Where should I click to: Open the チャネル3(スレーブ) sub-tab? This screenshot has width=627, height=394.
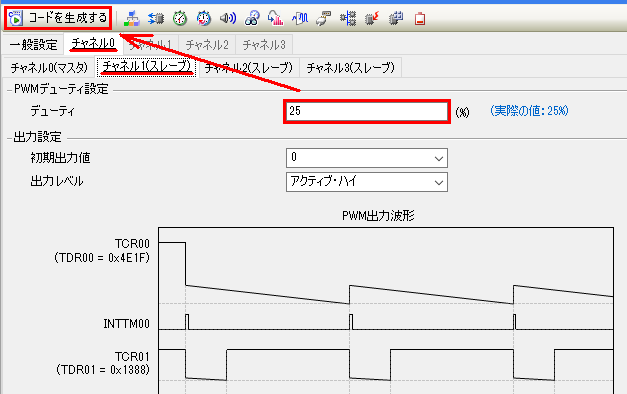(x=351, y=68)
